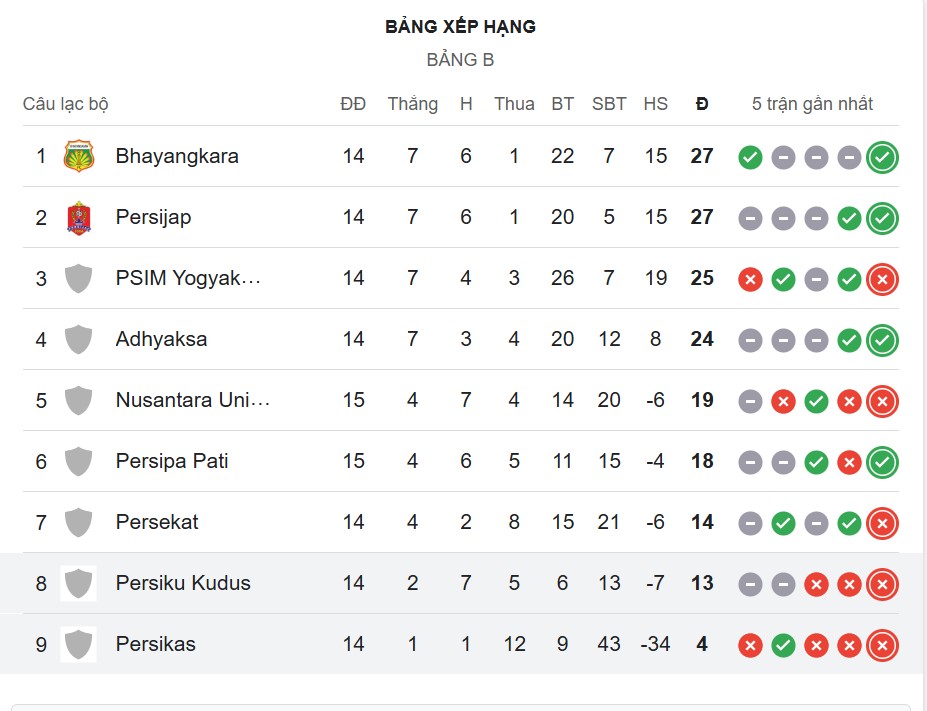The image size is (927, 711).
Task: Switch to the BẢNG B group tab
Action: click(461, 59)
